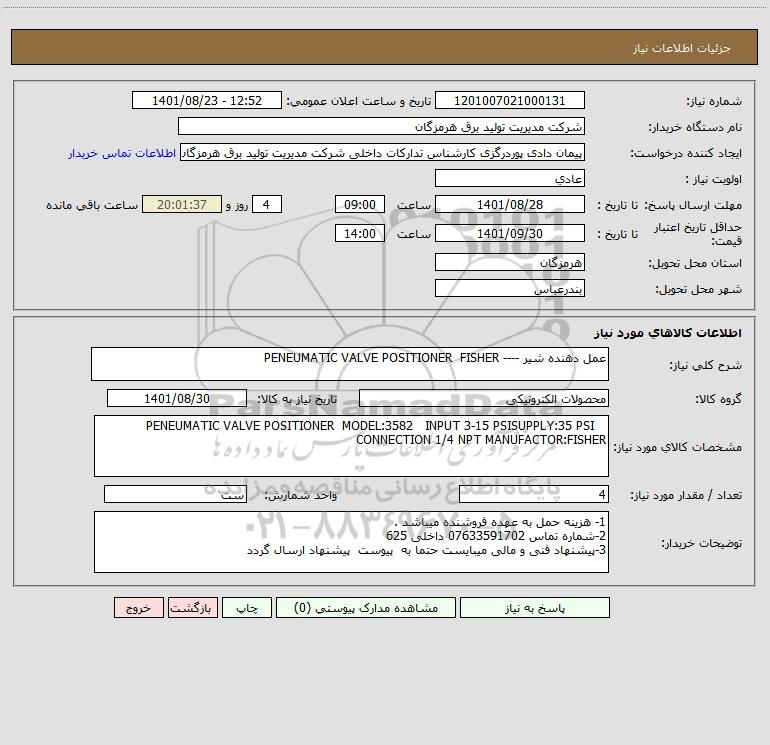Image resolution: width=770 pixels, height=745 pixels.
Task: Click general description field PENEUMATIC VALVE POSITIONER FISHER
Action: [350, 364]
